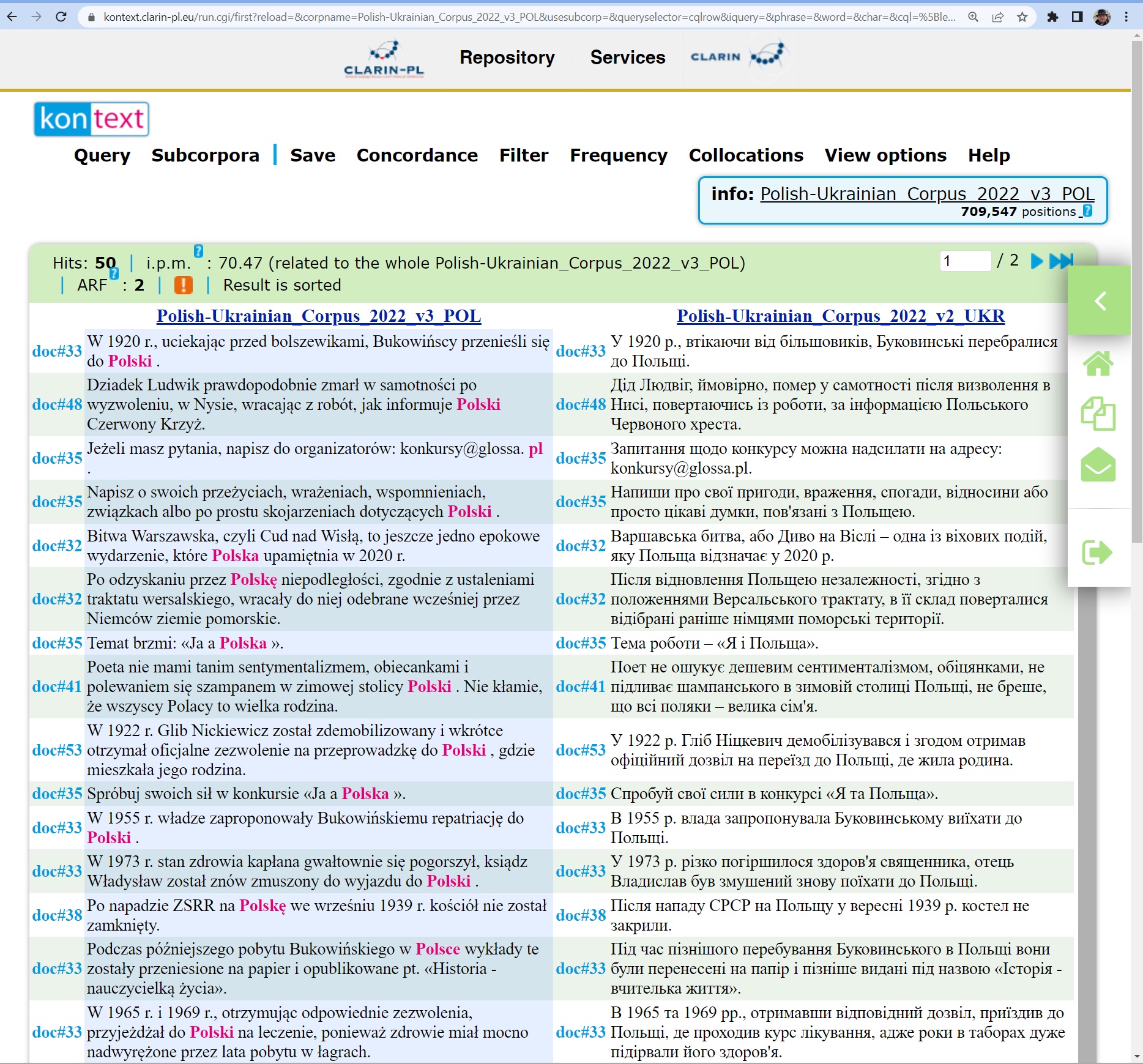Open positions help question mark icon
The width and height of the screenshot is (1143, 1064).
click(1088, 211)
